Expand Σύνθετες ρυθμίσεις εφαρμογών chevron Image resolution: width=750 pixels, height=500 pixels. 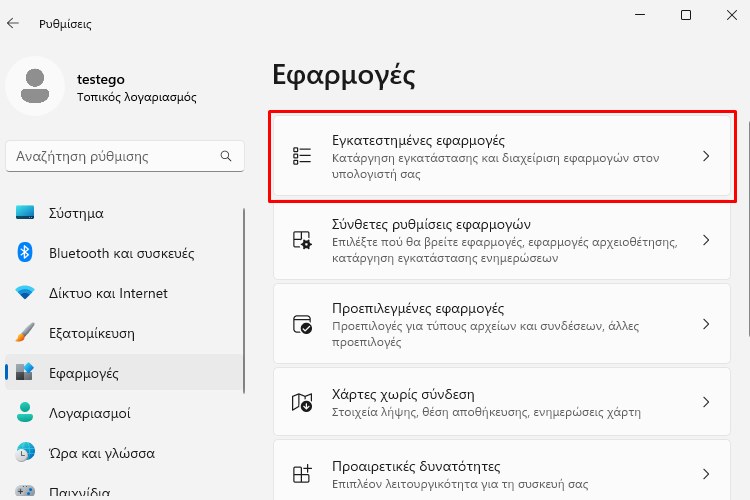pyautogui.click(x=706, y=240)
